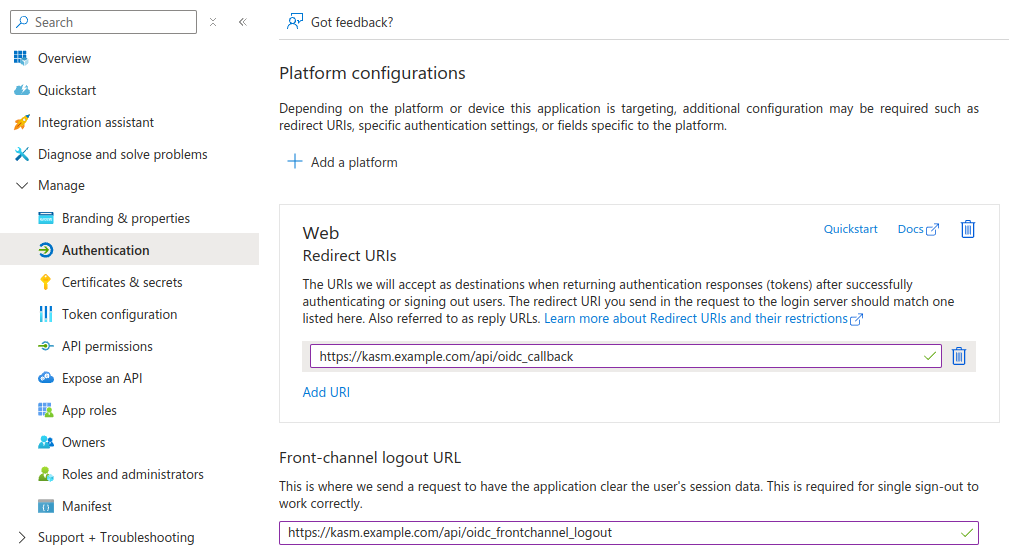This screenshot has width=1009, height=553.
Task: Click the Add a platform plus icon
Action: 295,162
